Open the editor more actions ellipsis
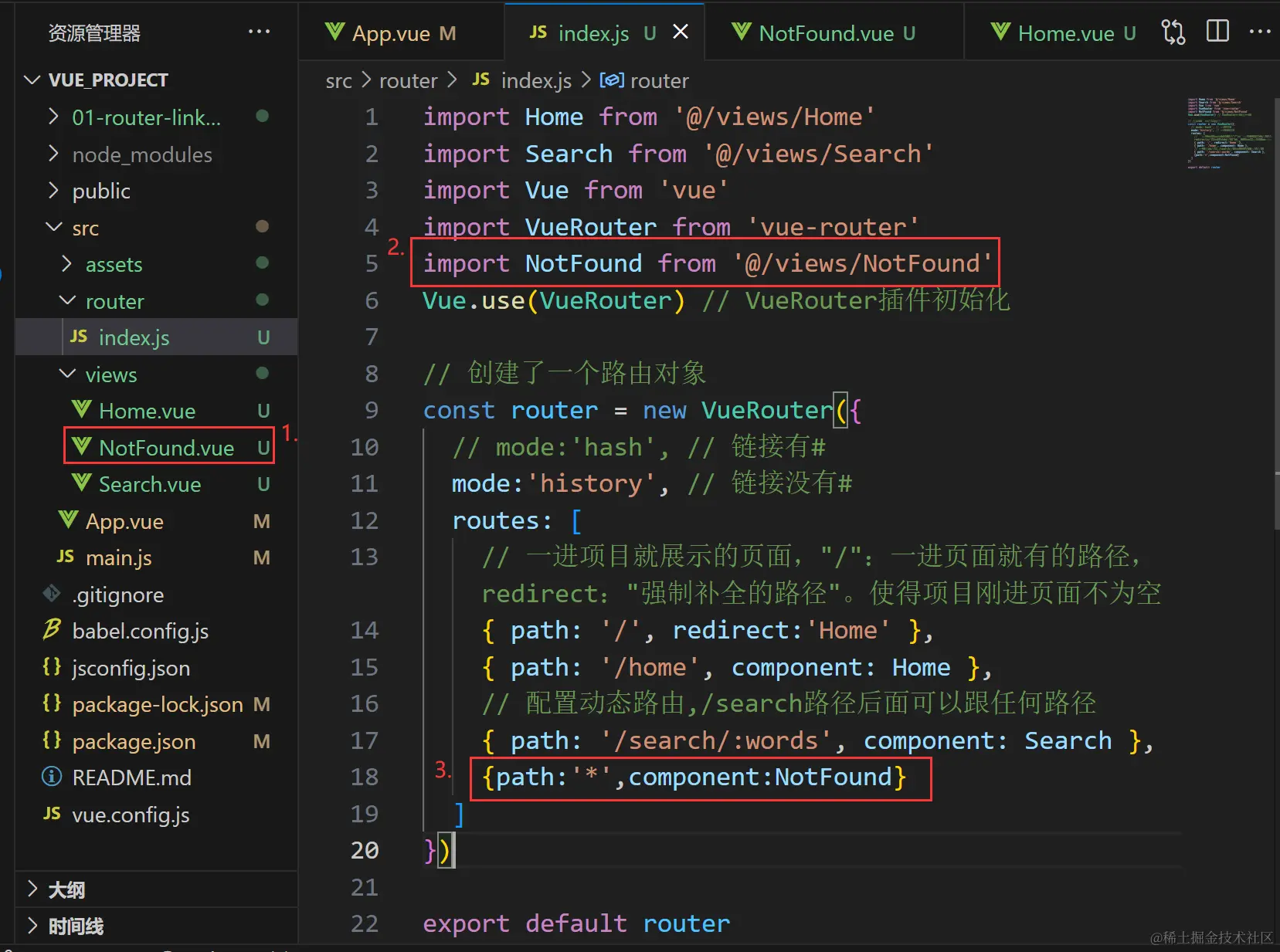This screenshot has height=952, width=1280. 1260,32
